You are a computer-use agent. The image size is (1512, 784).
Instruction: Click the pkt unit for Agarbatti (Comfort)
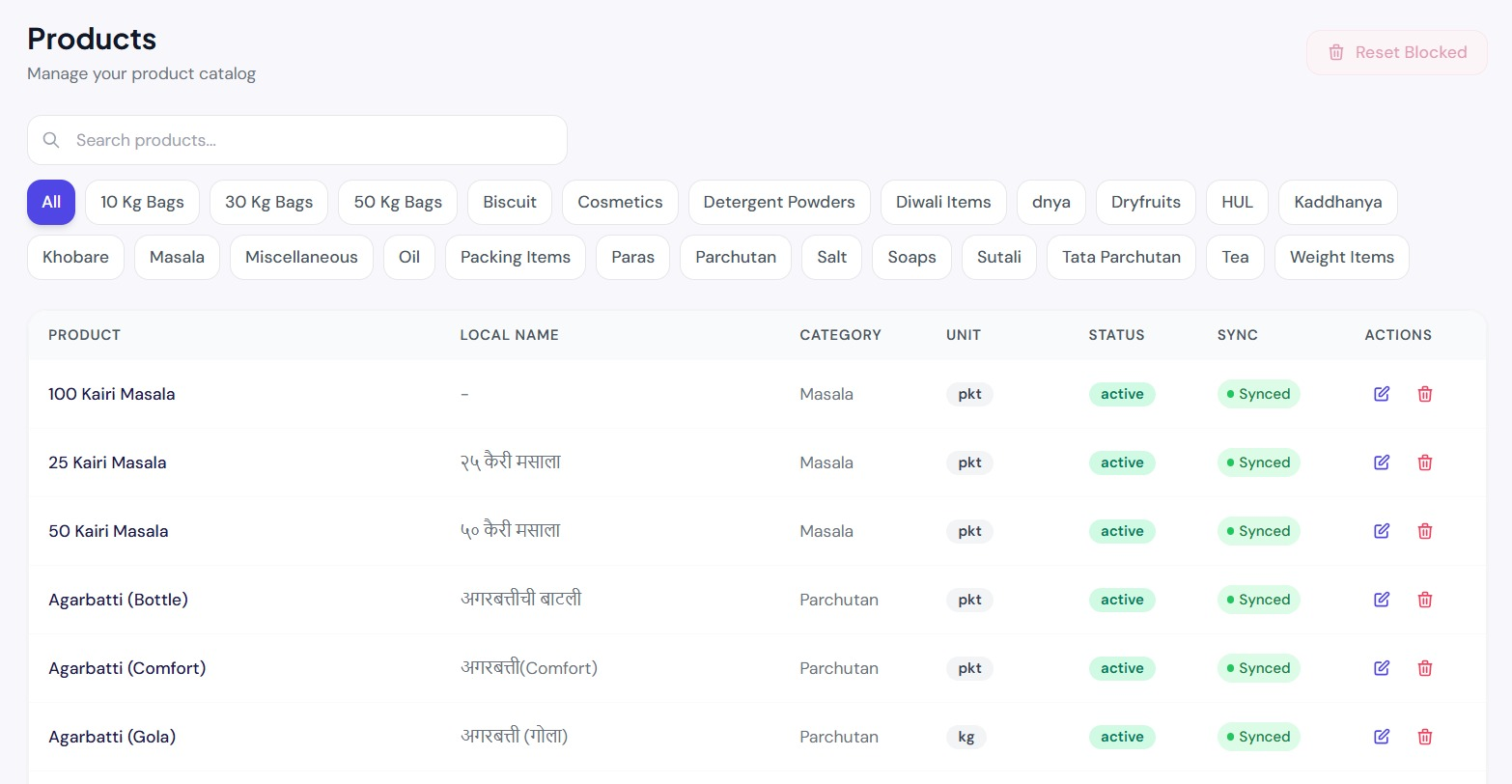(969, 668)
